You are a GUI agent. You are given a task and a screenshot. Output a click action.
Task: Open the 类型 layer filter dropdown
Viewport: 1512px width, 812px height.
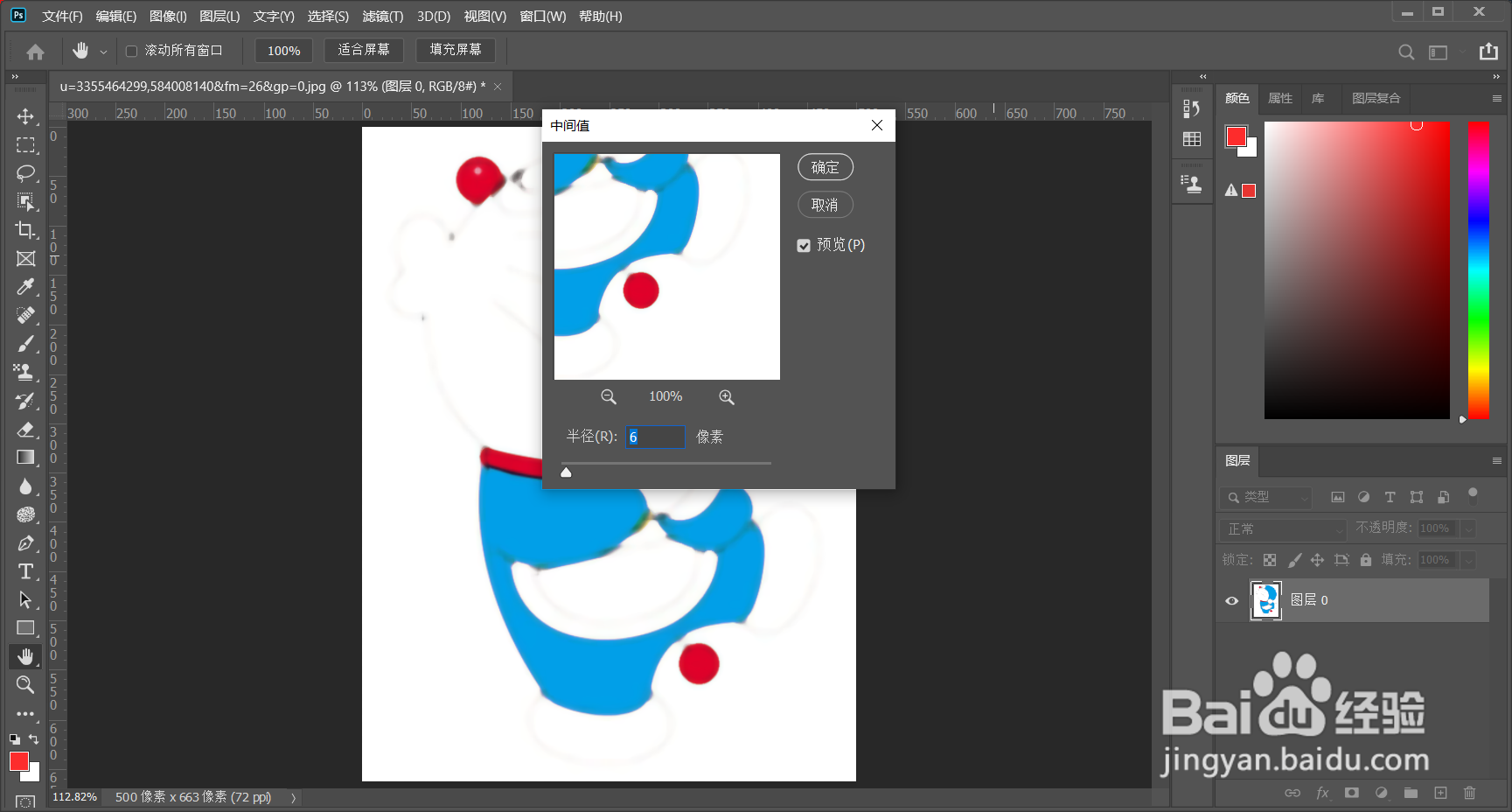1265,497
